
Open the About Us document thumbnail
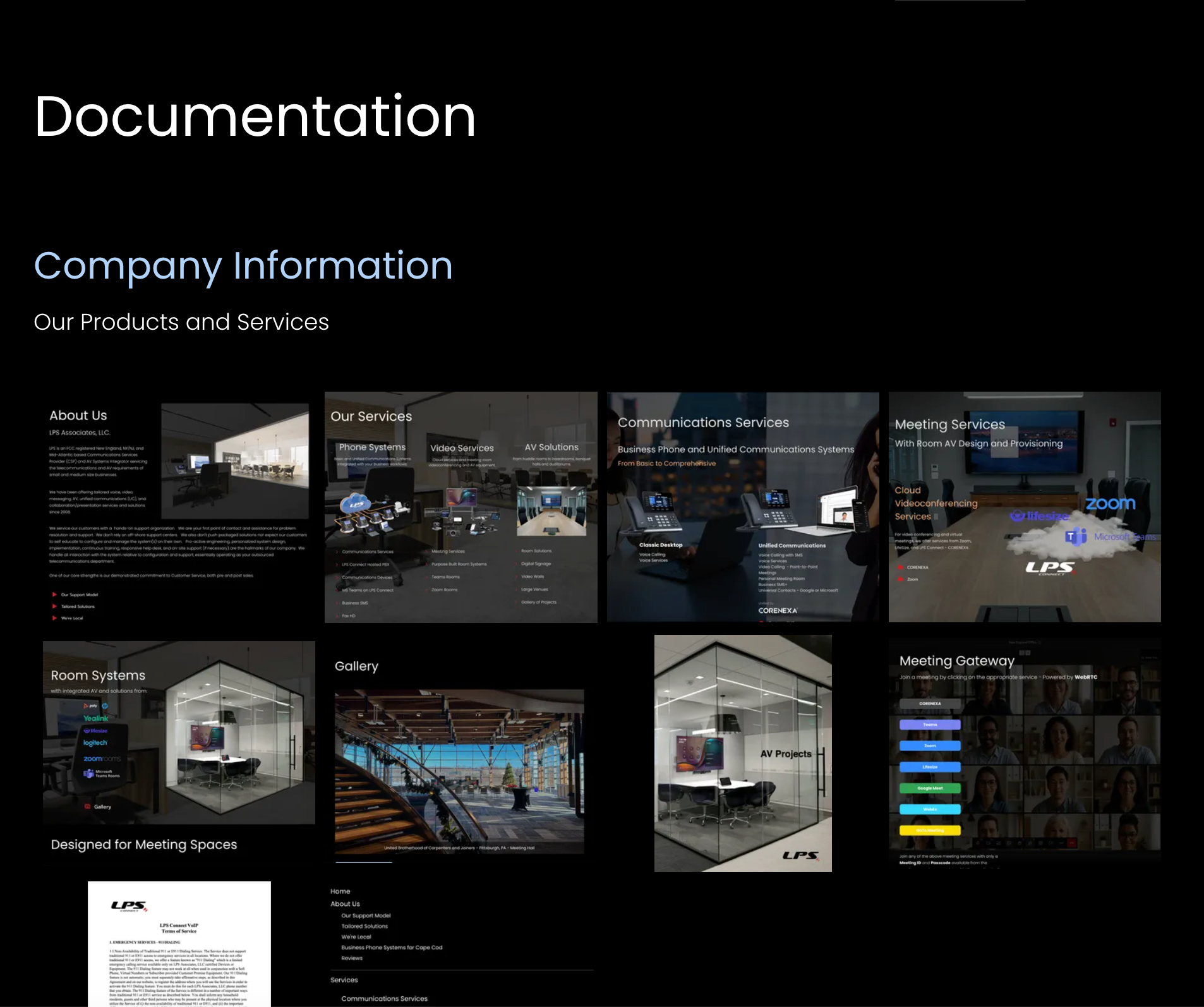pyautogui.click(x=179, y=507)
